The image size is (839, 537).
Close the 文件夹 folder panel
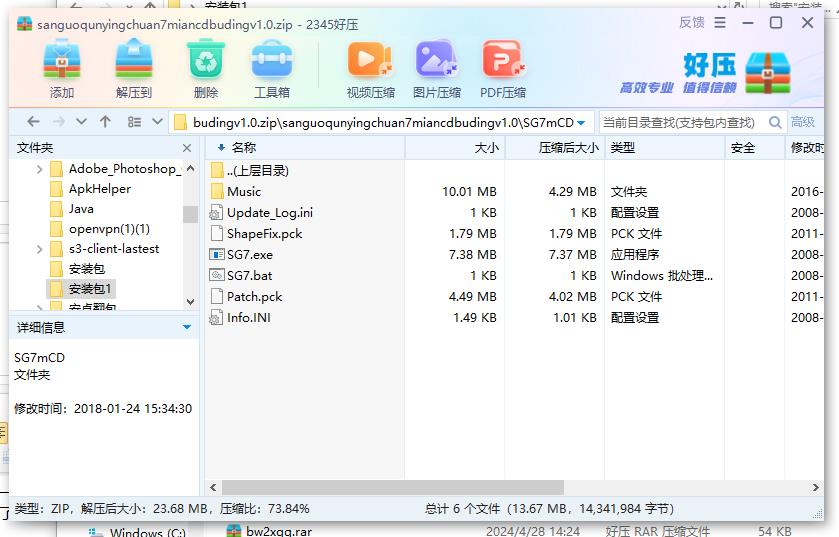tap(187, 148)
